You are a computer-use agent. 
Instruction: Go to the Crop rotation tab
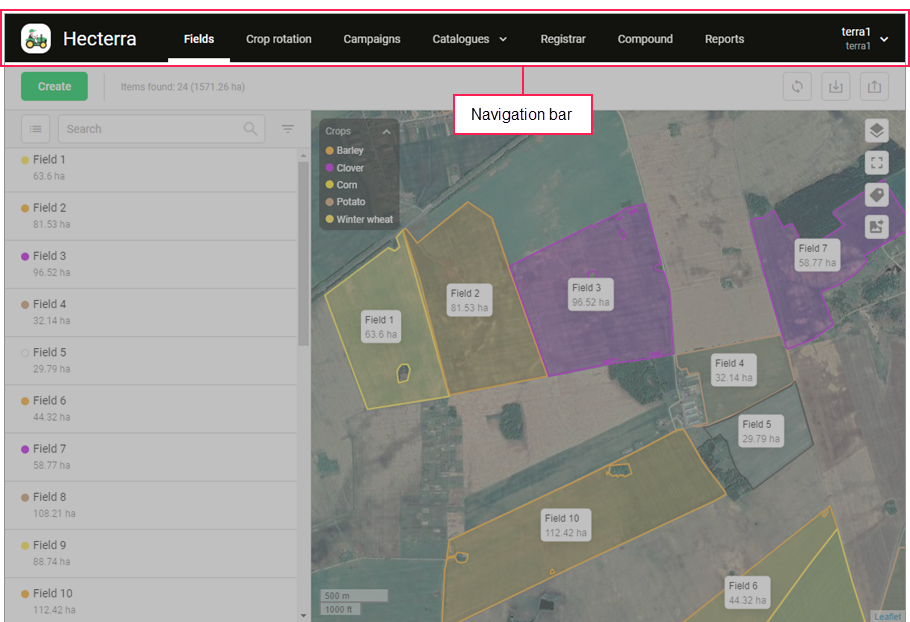click(279, 39)
